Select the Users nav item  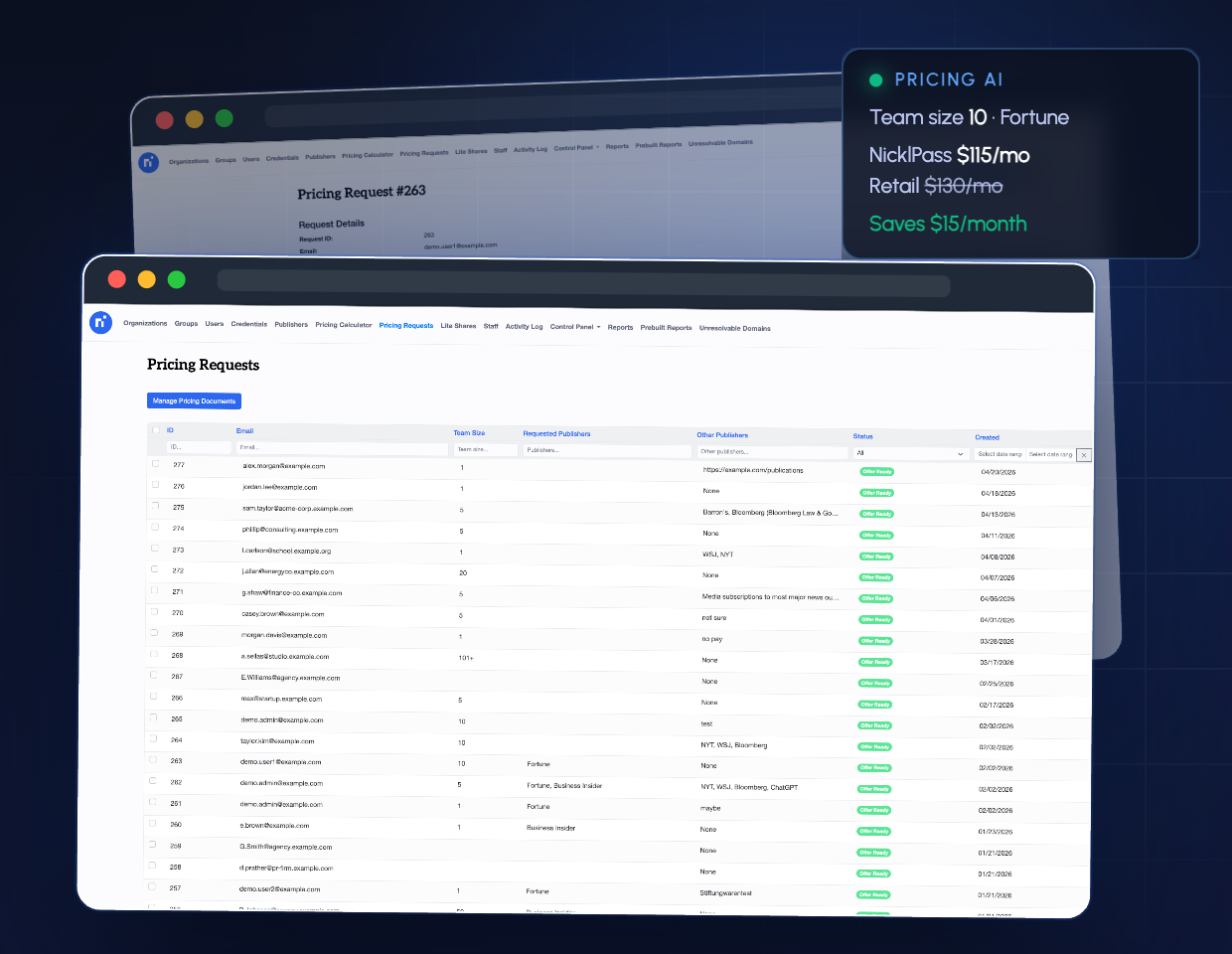(215, 324)
